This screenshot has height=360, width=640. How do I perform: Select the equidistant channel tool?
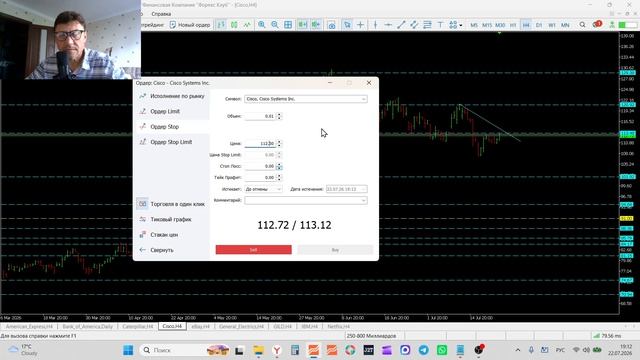414,25
